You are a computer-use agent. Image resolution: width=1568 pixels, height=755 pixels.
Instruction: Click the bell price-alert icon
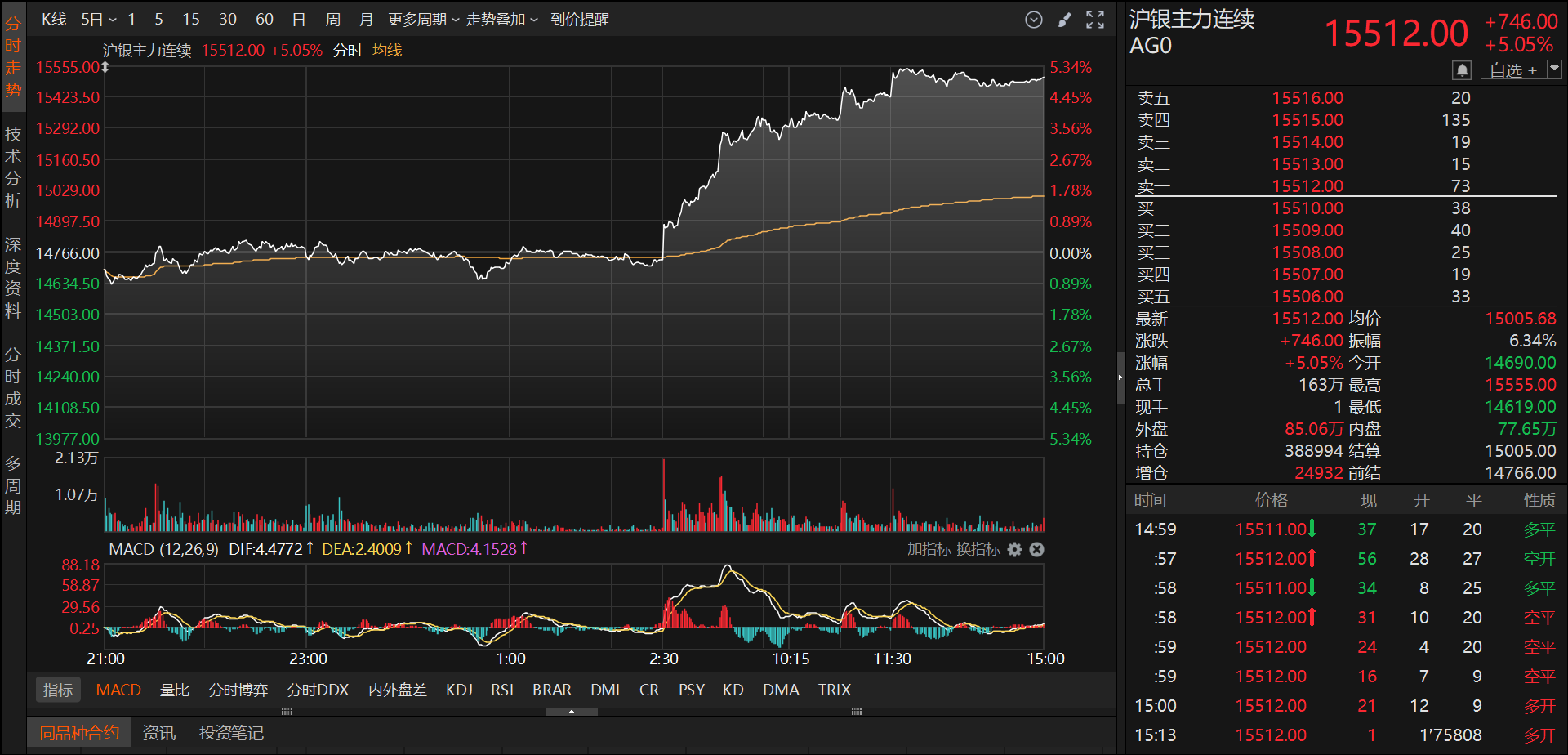[1462, 70]
